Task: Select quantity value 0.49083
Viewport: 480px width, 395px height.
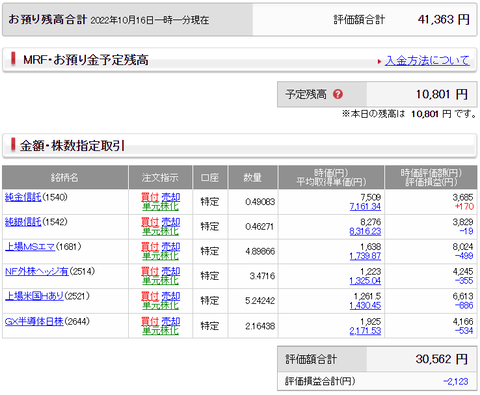Action: 260,202
